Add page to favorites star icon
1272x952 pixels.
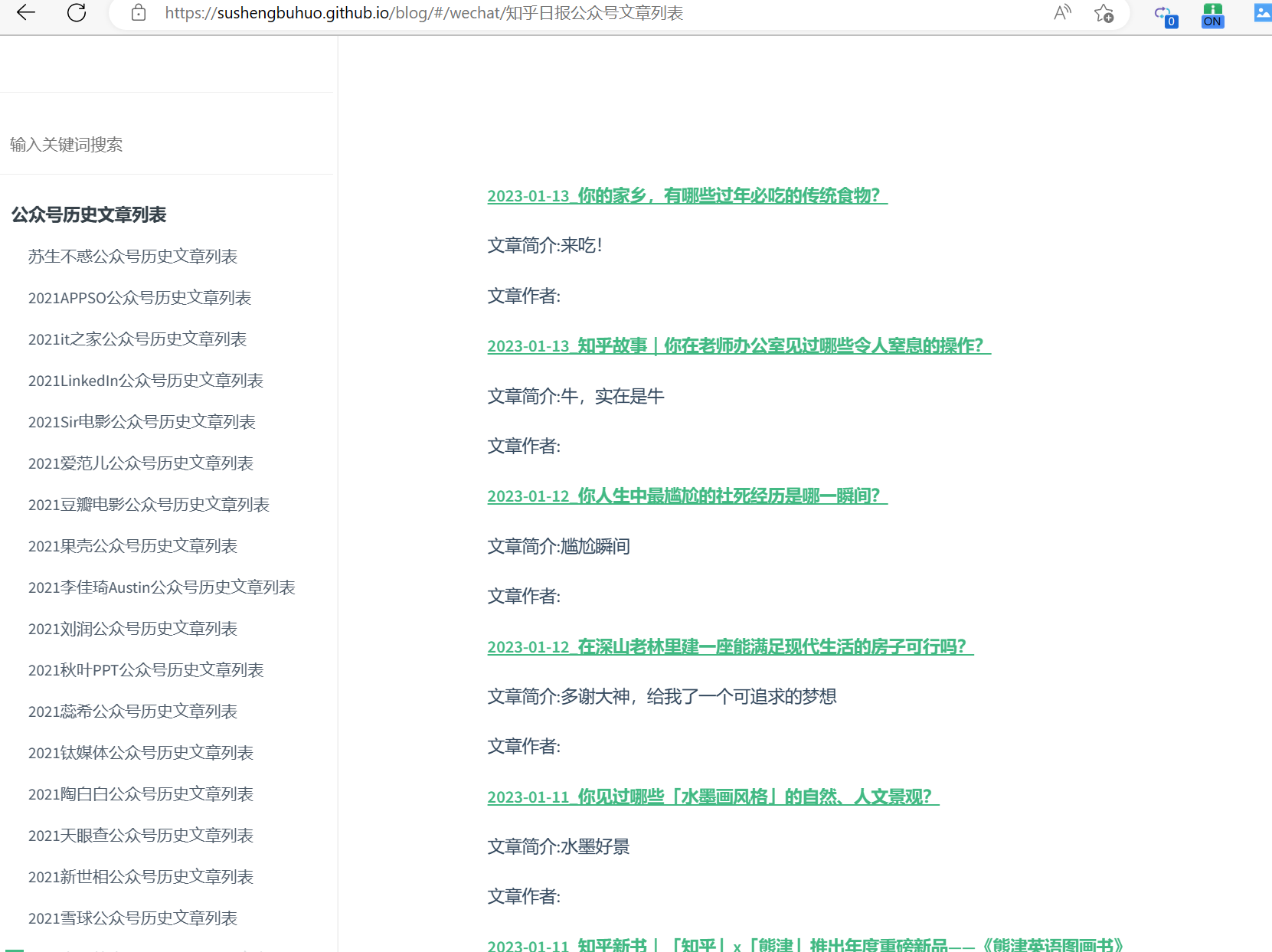pyautogui.click(x=1104, y=13)
